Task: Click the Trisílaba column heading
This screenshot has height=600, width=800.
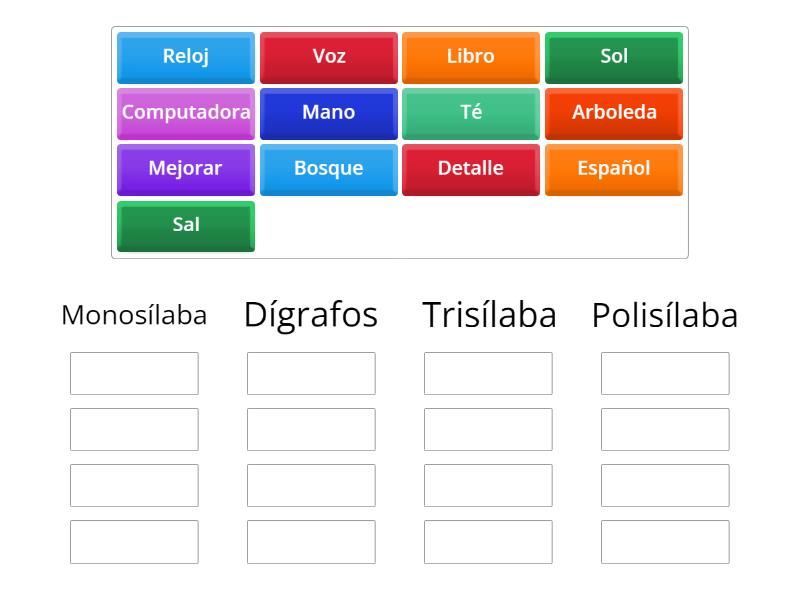Action: (487, 314)
